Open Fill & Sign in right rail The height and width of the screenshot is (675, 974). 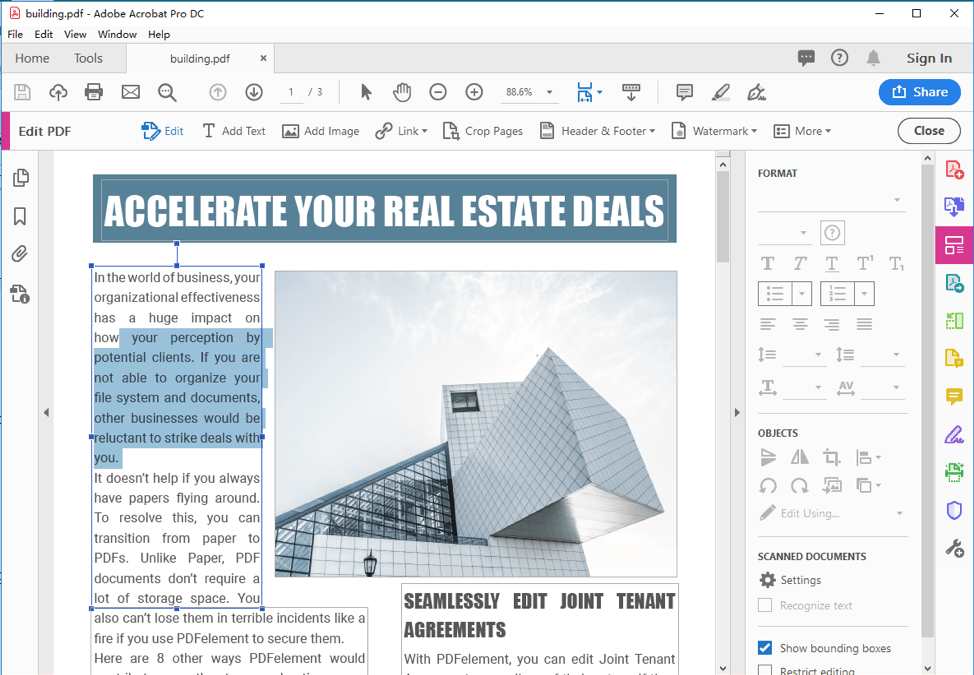[x=954, y=434]
